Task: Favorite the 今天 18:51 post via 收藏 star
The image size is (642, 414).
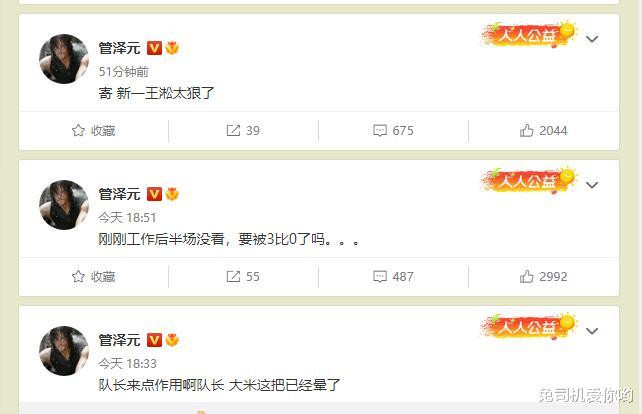Action: pos(93,277)
